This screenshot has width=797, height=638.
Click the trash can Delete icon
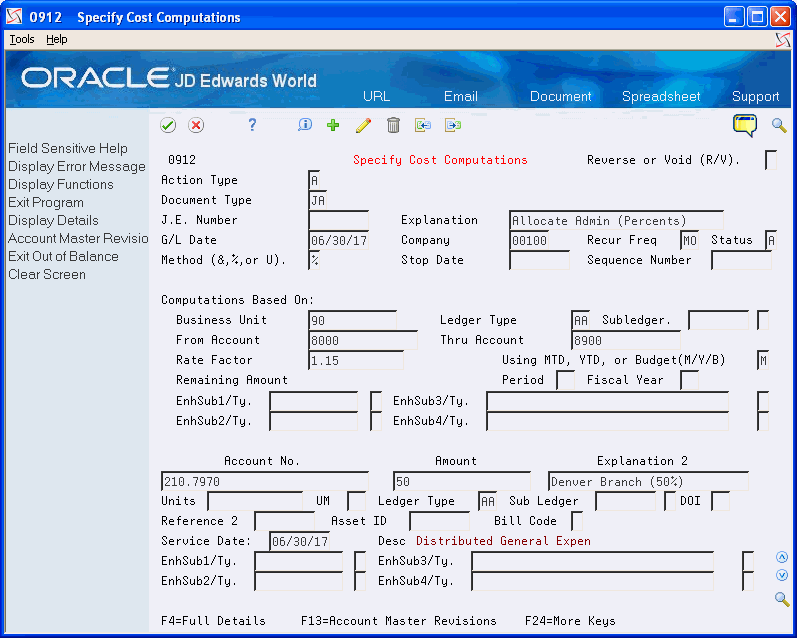point(393,125)
